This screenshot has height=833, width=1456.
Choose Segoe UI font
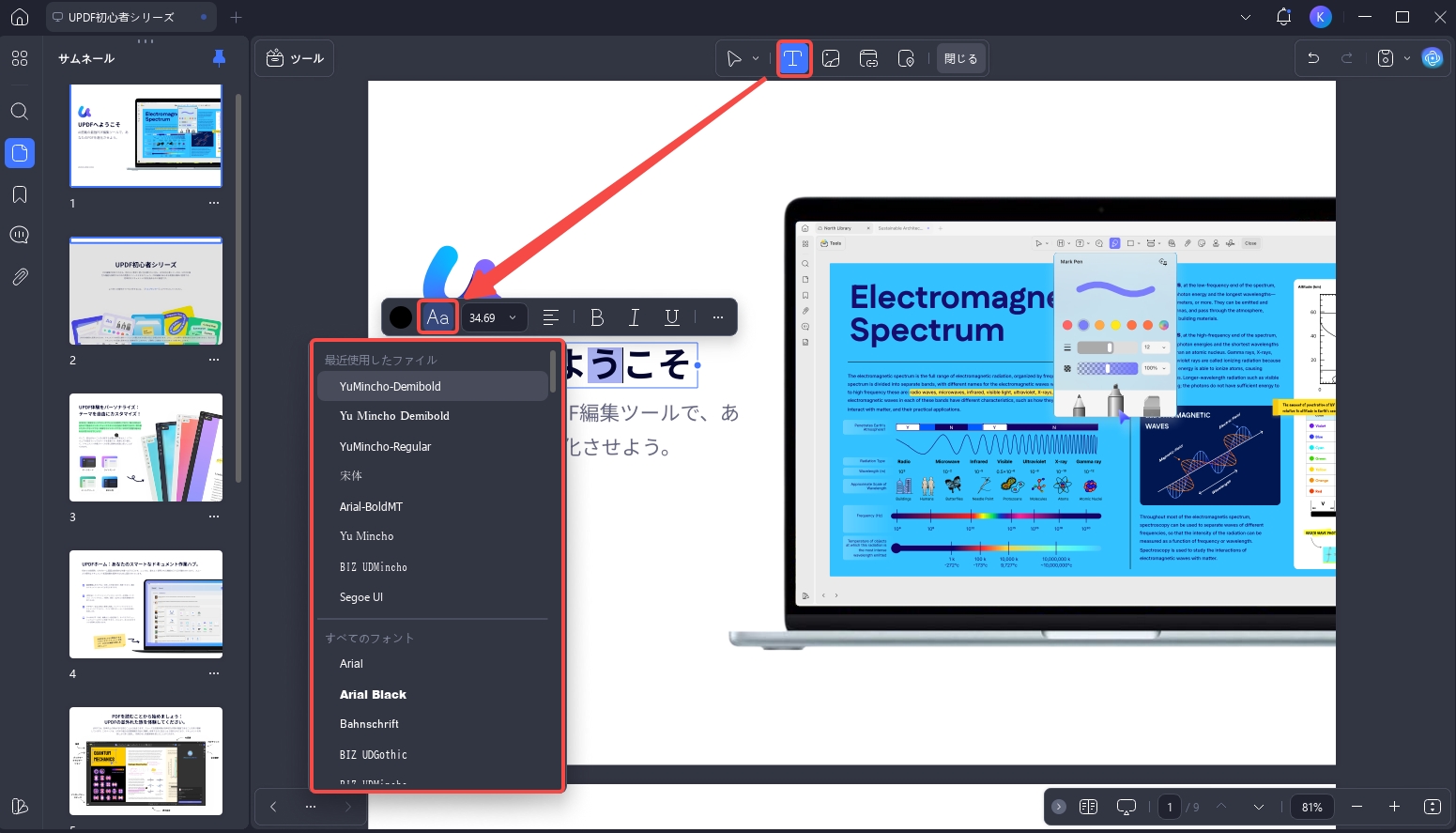433,597
